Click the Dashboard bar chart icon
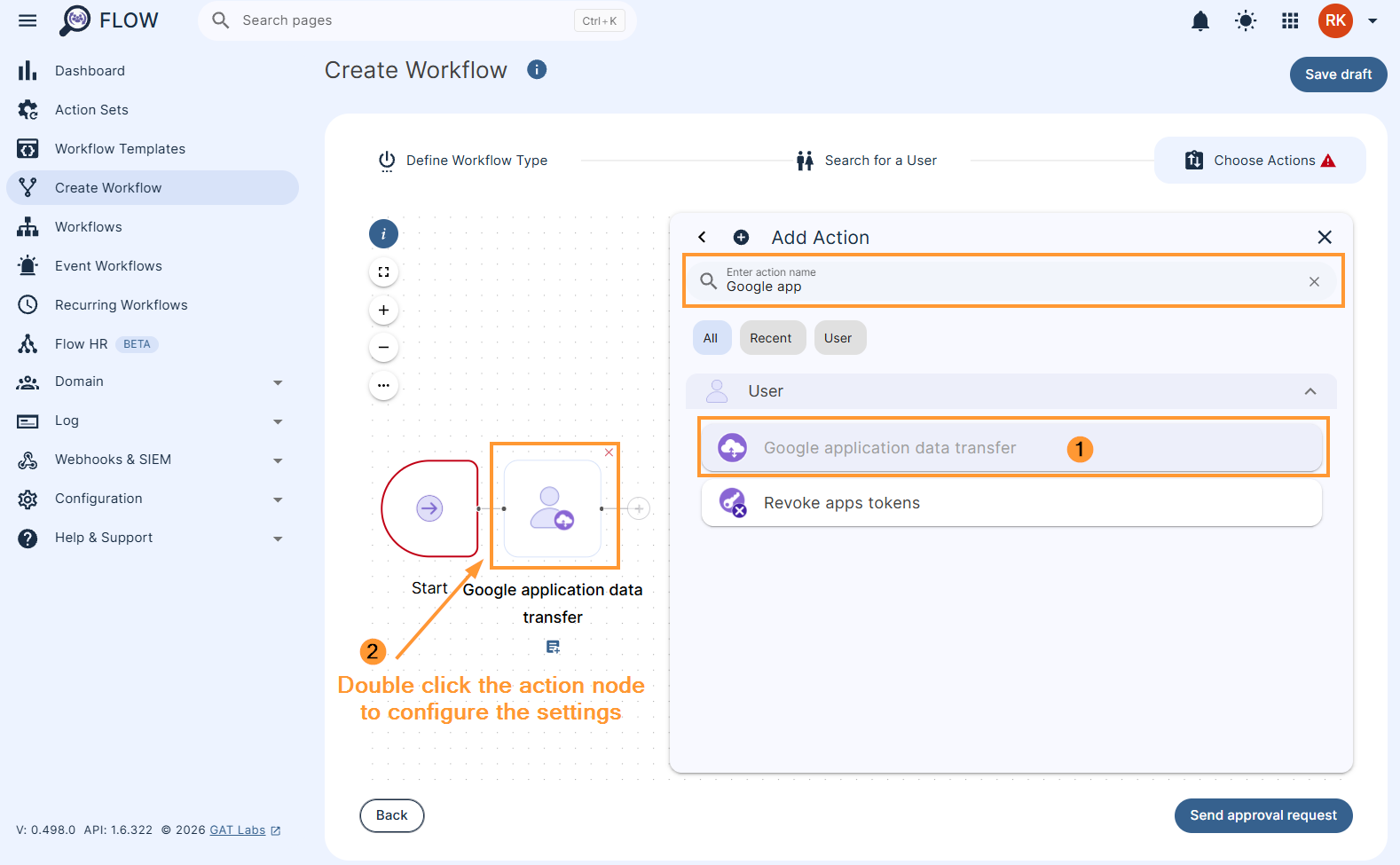 (x=28, y=71)
